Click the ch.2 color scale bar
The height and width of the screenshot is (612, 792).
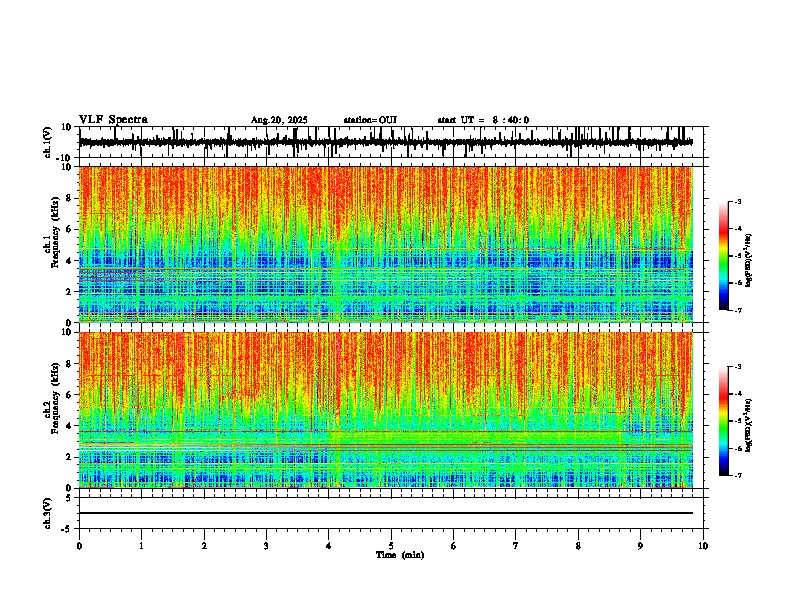click(723, 421)
